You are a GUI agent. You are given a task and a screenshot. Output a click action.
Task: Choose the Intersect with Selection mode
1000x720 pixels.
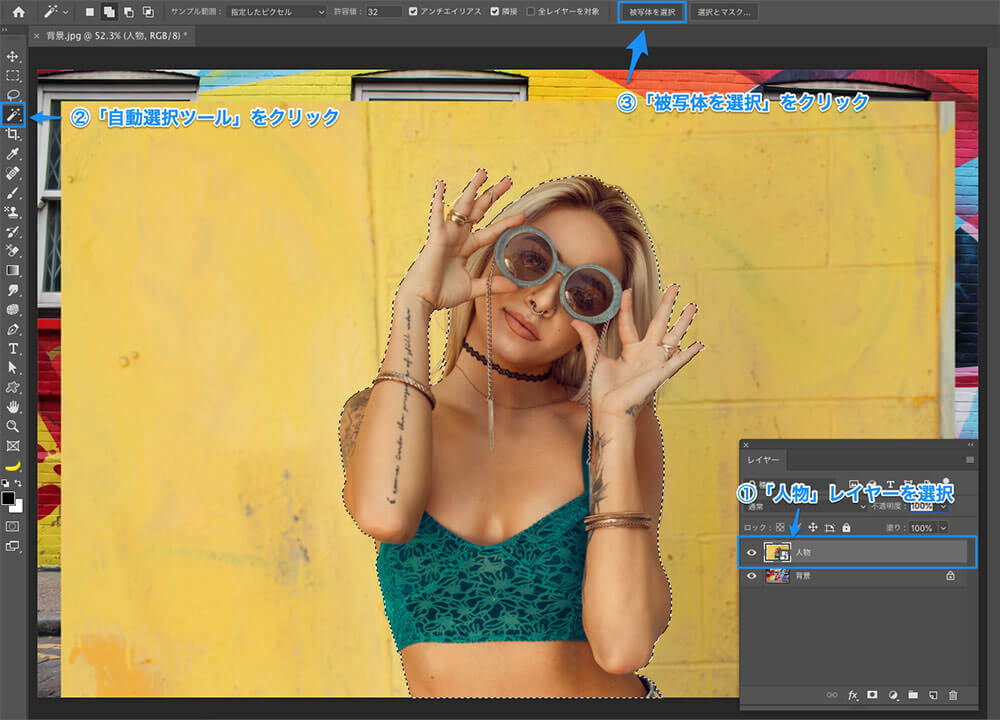coord(148,11)
